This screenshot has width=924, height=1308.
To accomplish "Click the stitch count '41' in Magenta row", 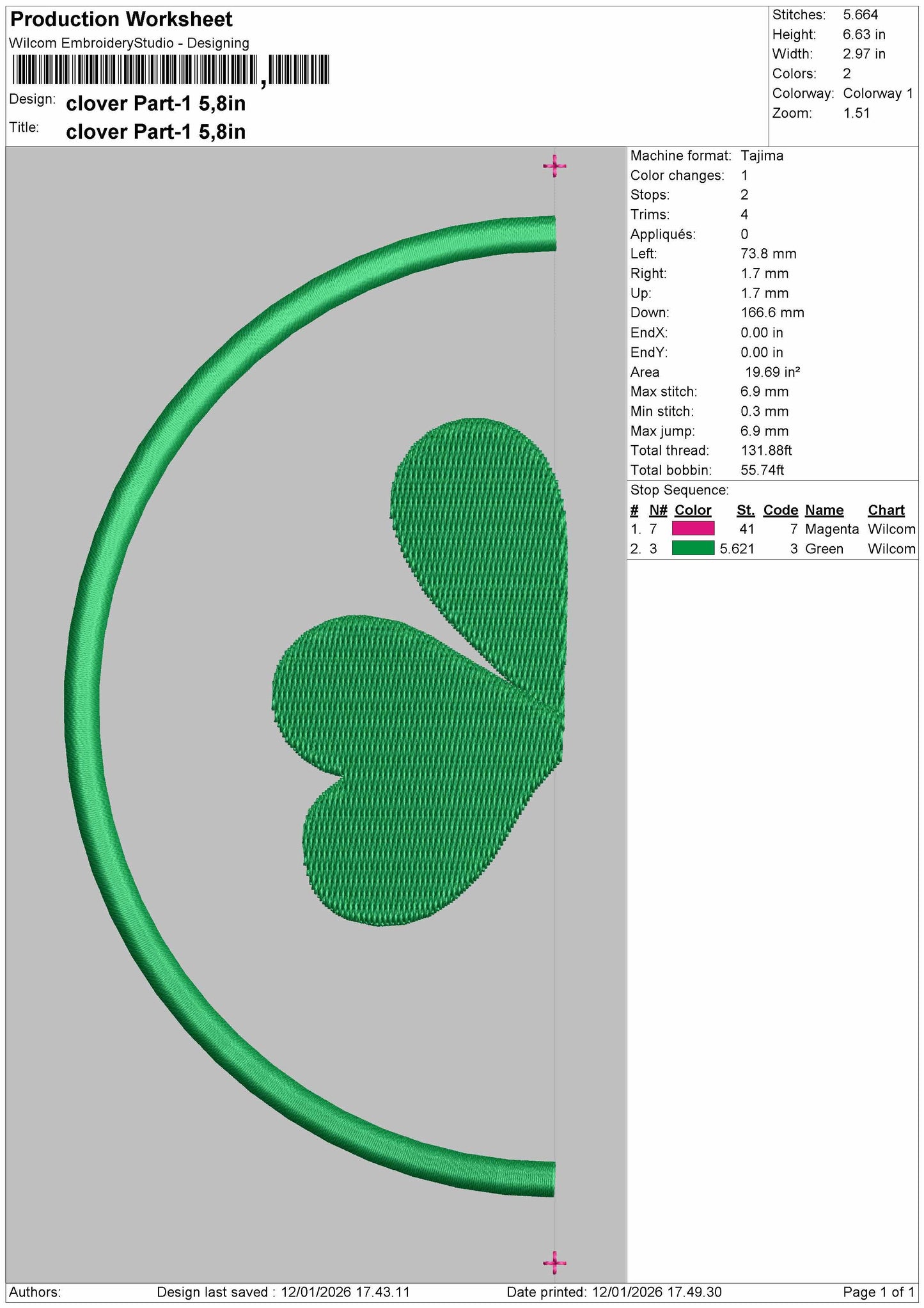I will (x=746, y=529).
